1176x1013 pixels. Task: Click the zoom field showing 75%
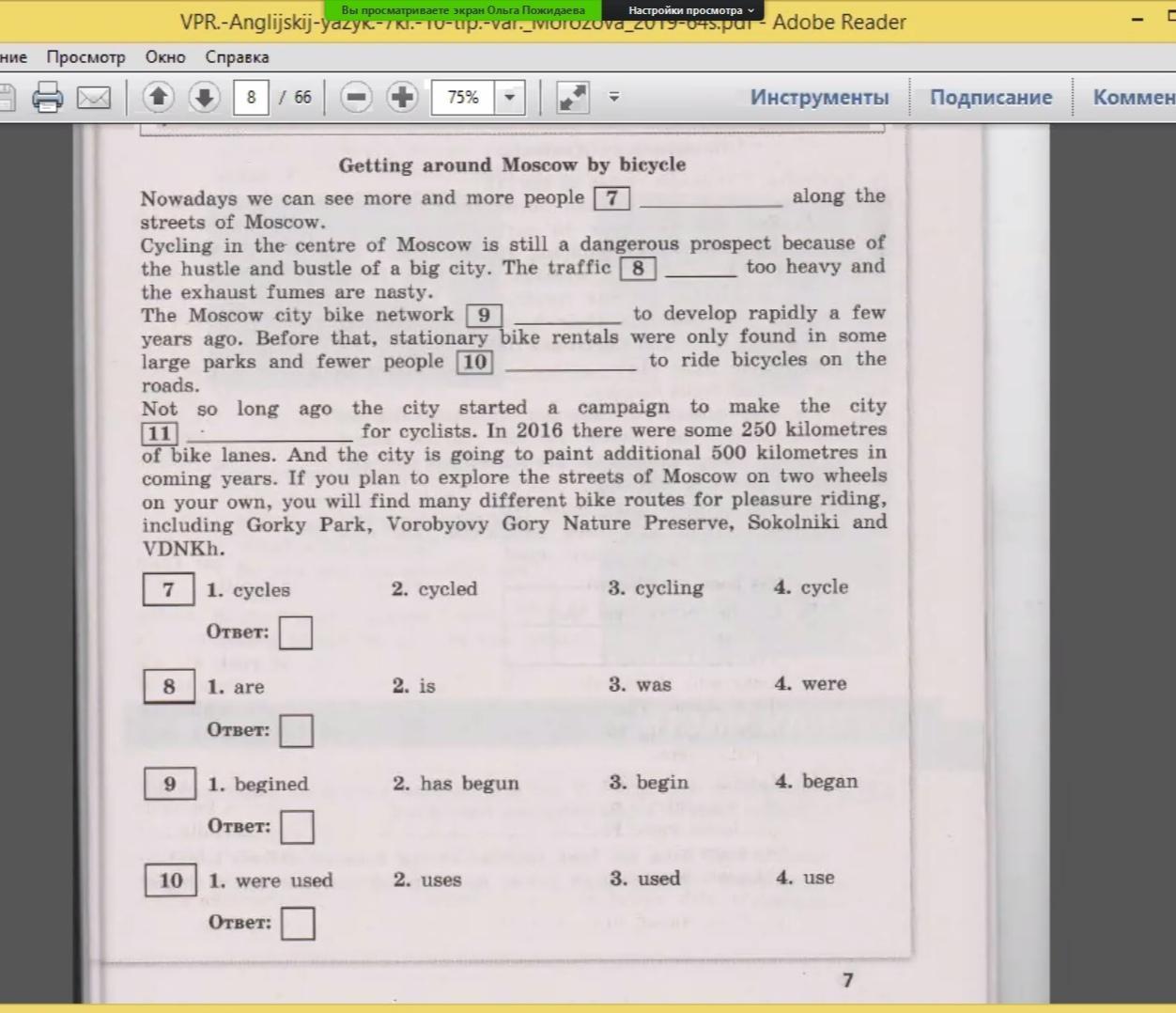463,97
